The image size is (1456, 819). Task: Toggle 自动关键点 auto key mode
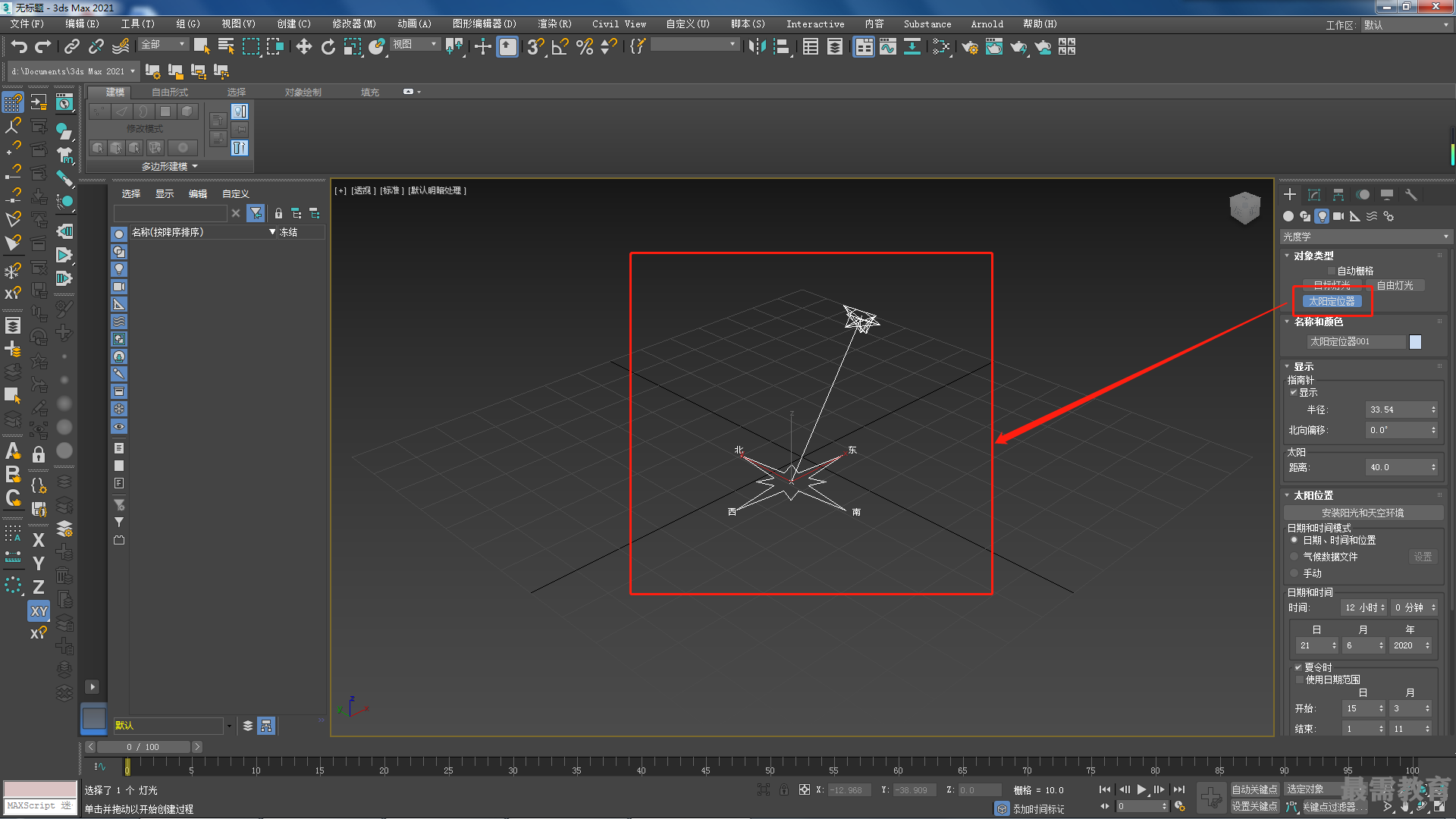pos(1254,789)
